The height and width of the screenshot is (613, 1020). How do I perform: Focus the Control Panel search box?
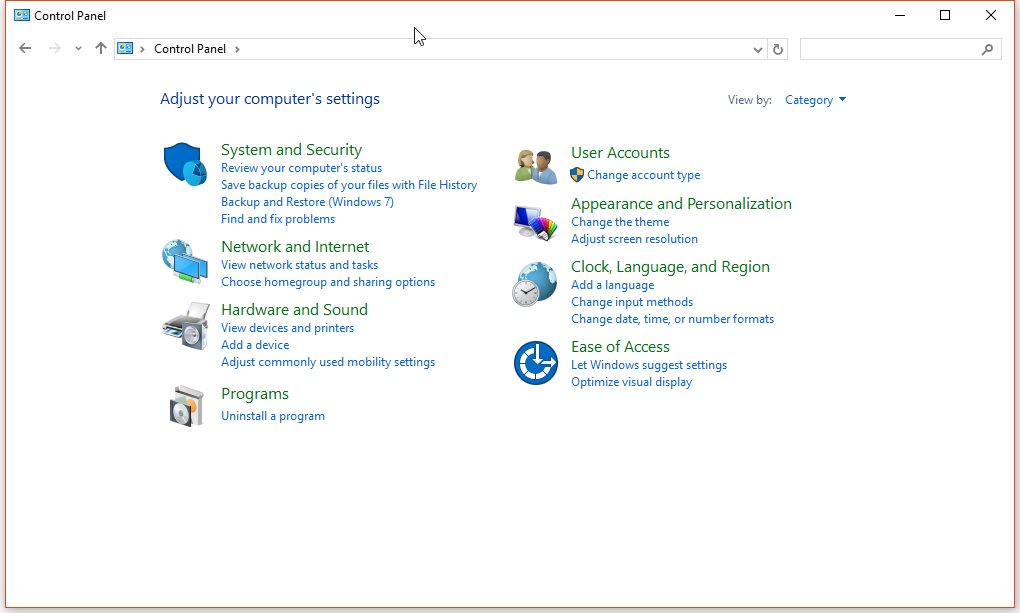(x=890, y=49)
